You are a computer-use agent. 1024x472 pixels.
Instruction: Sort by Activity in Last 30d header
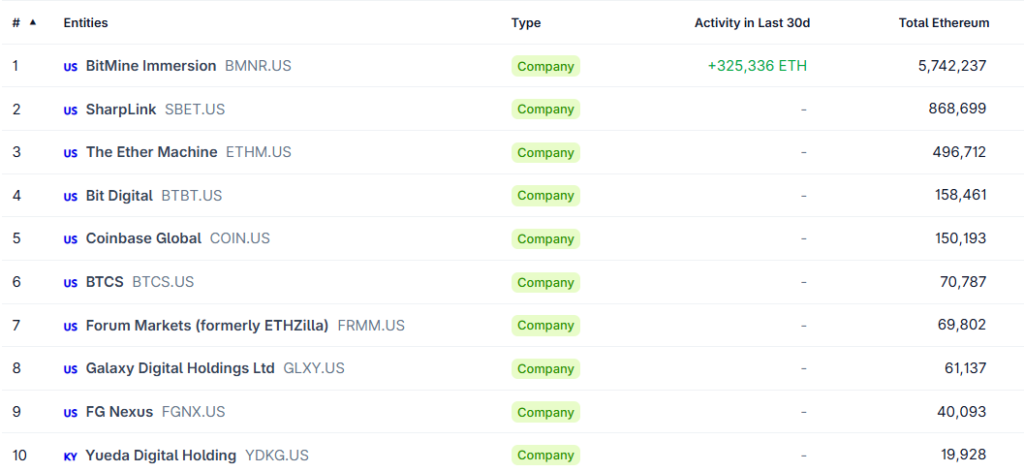click(752, 23)
